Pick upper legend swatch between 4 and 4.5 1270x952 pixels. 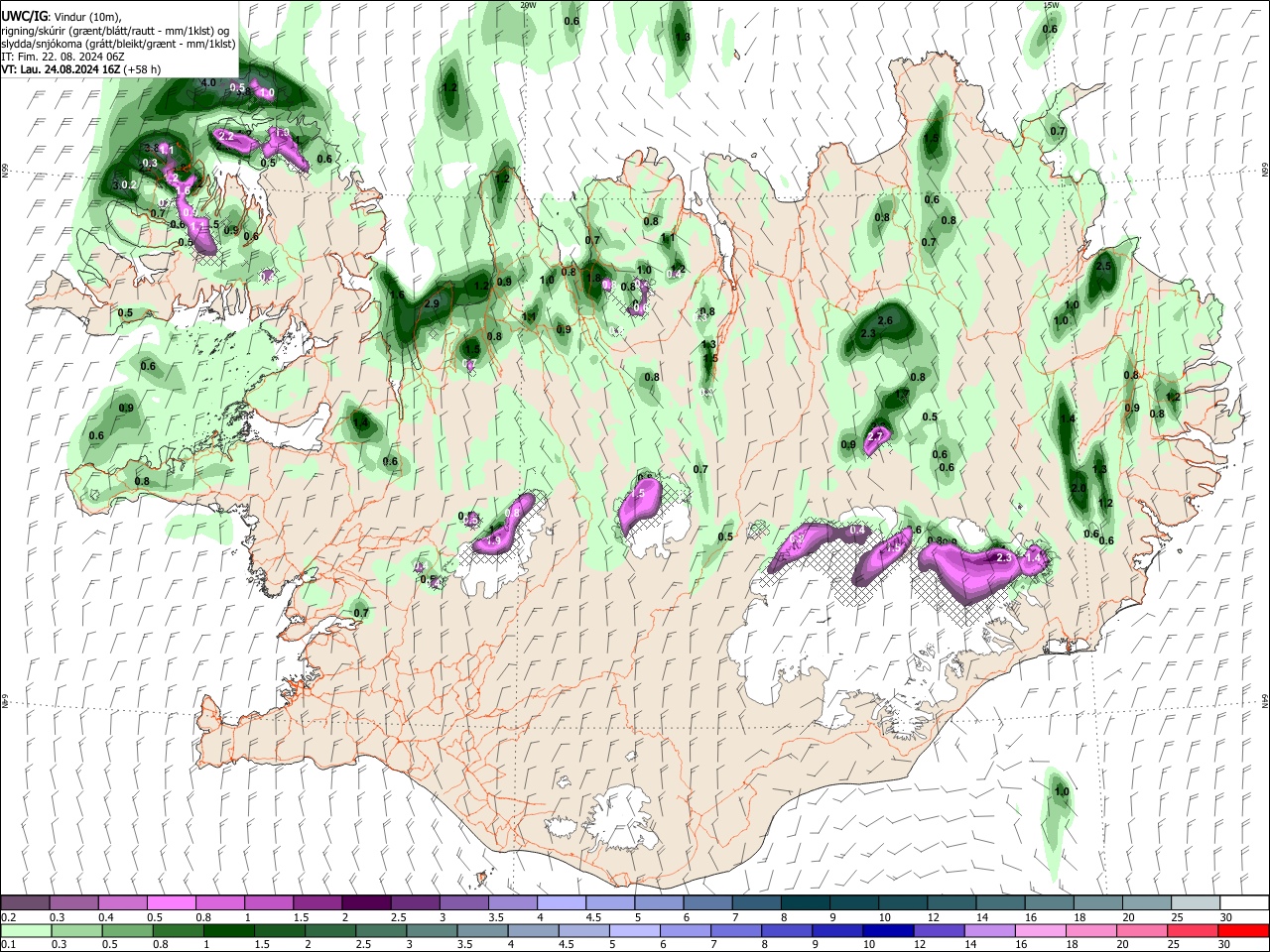tap(562, 903)
